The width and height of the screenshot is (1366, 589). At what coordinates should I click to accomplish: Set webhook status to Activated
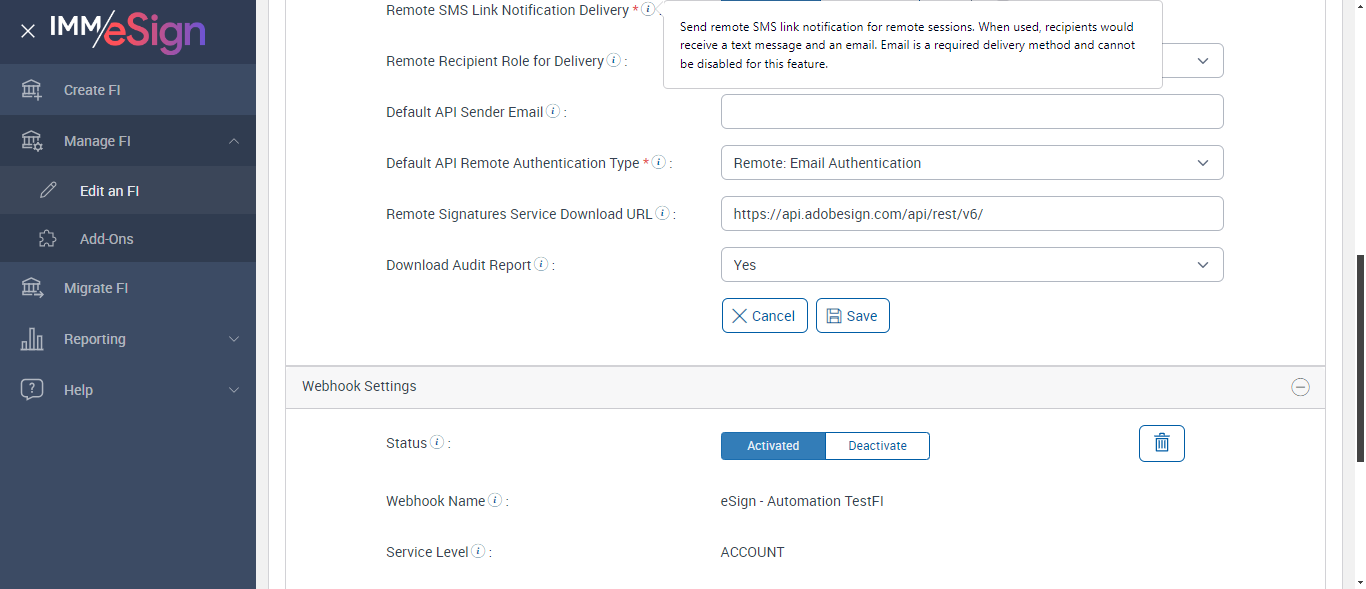click(773, 446)
